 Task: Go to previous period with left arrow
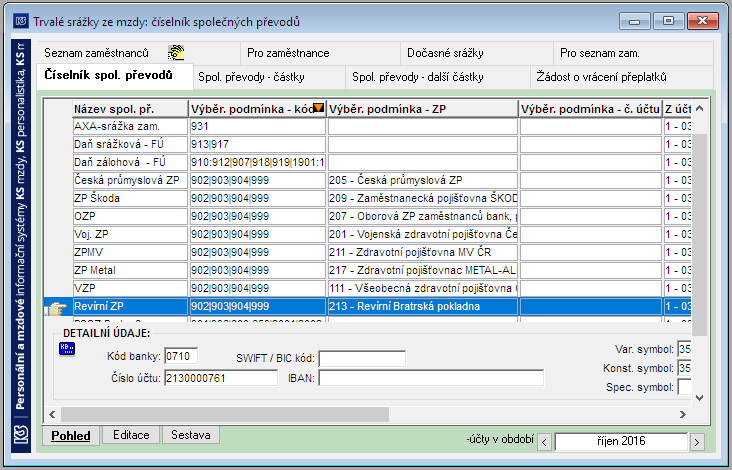point(545,442)
